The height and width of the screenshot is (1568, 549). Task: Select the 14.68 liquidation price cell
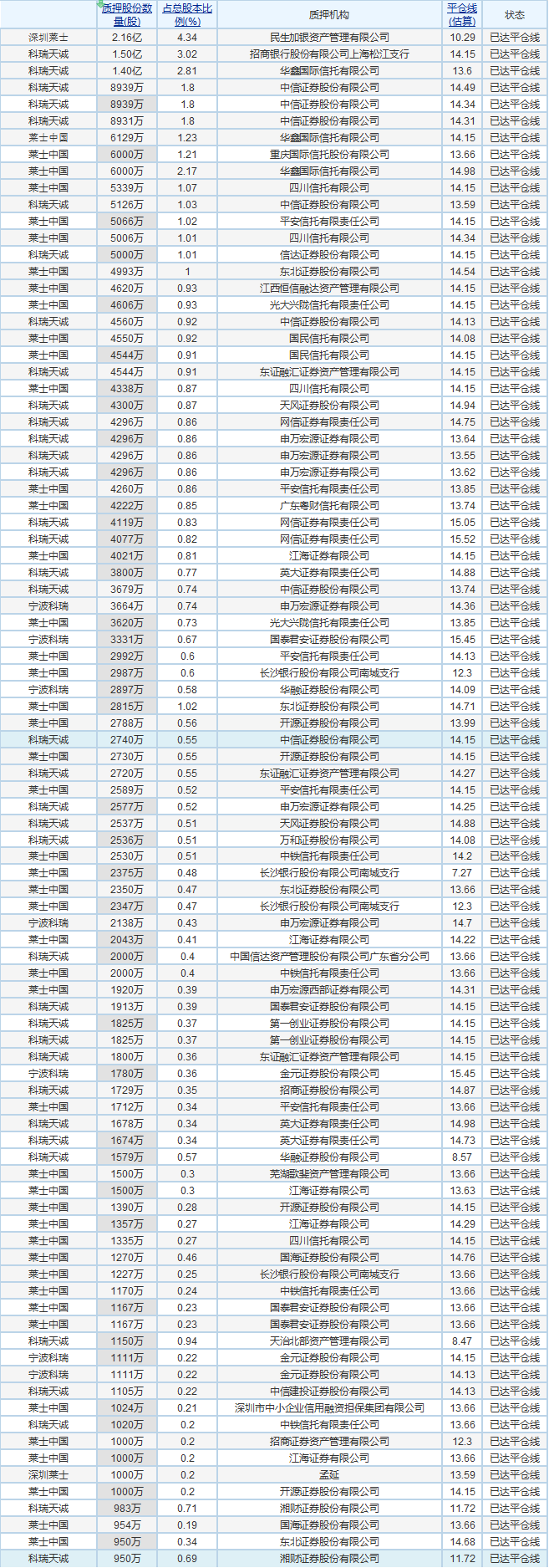(x=462, y=1542)
